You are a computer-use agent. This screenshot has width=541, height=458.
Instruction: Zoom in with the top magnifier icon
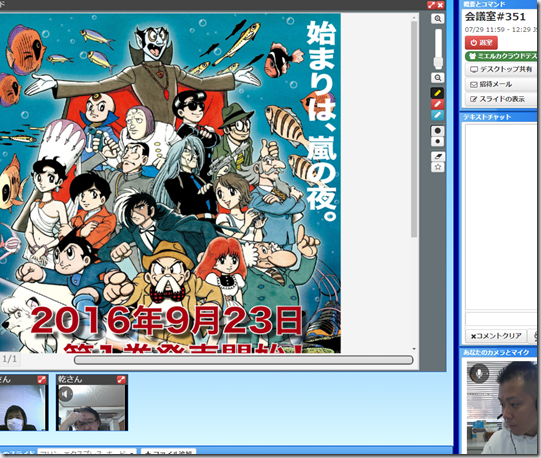pos(437,19)
